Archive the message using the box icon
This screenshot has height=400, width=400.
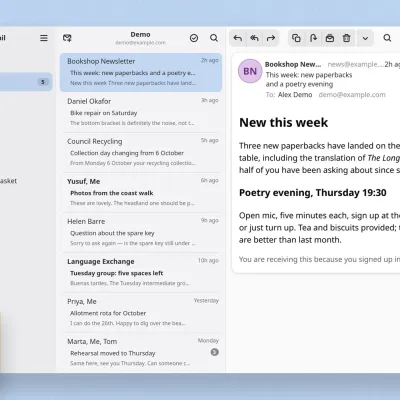click(330, 38)
